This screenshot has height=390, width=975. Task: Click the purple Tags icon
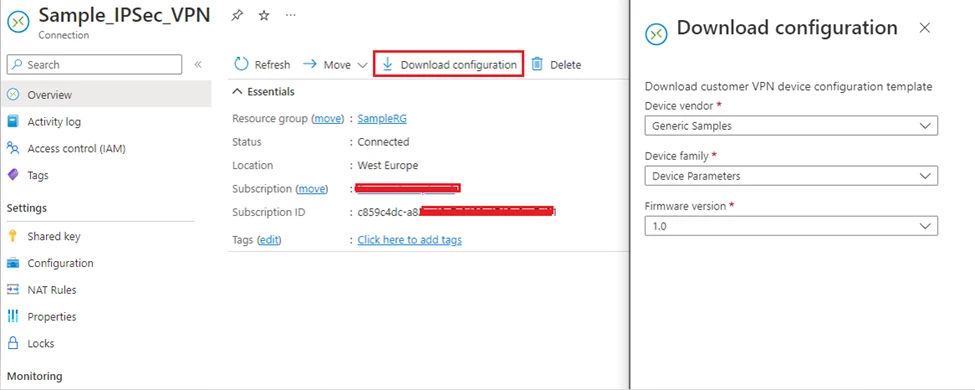pos(13,175)
